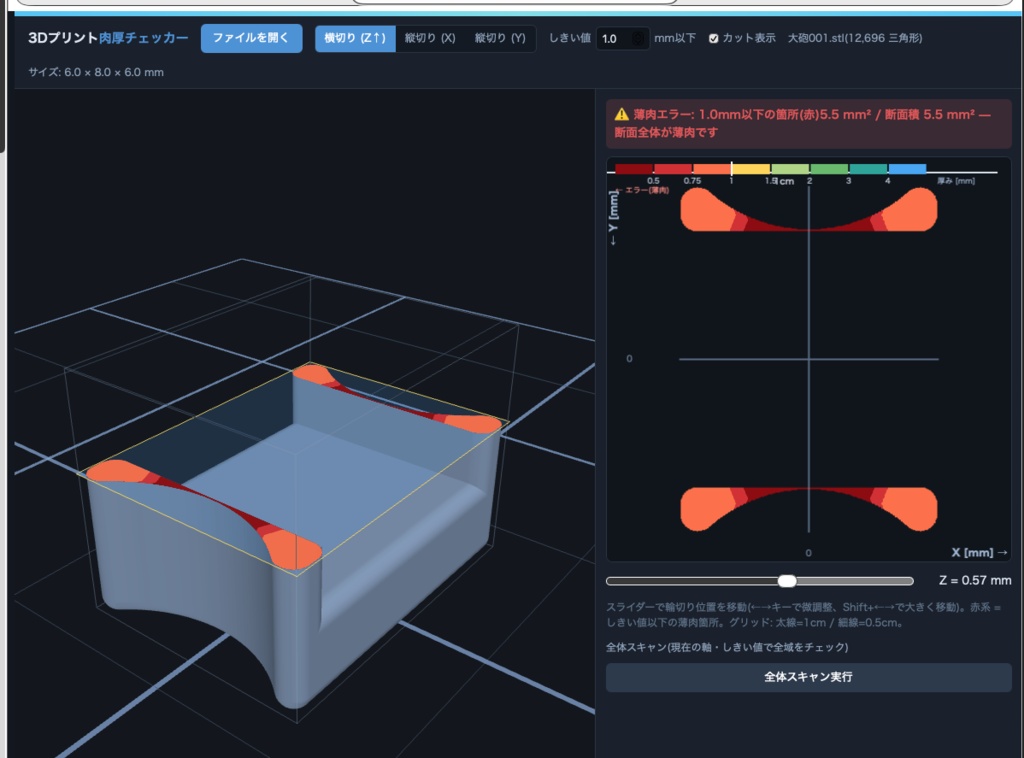Run the scan with 全体スキャン実行
The height and width of the screenshot is (758, 1024).
[x=808, y=678]
